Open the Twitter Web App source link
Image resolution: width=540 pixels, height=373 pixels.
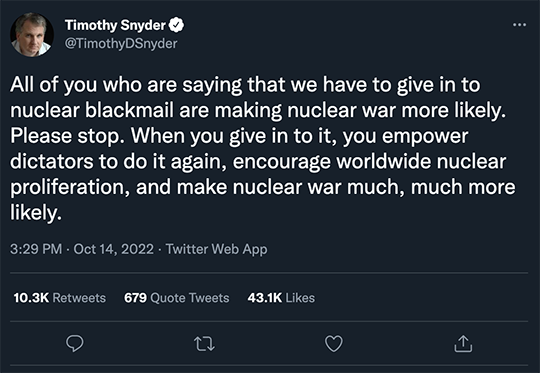click(216, 249)
